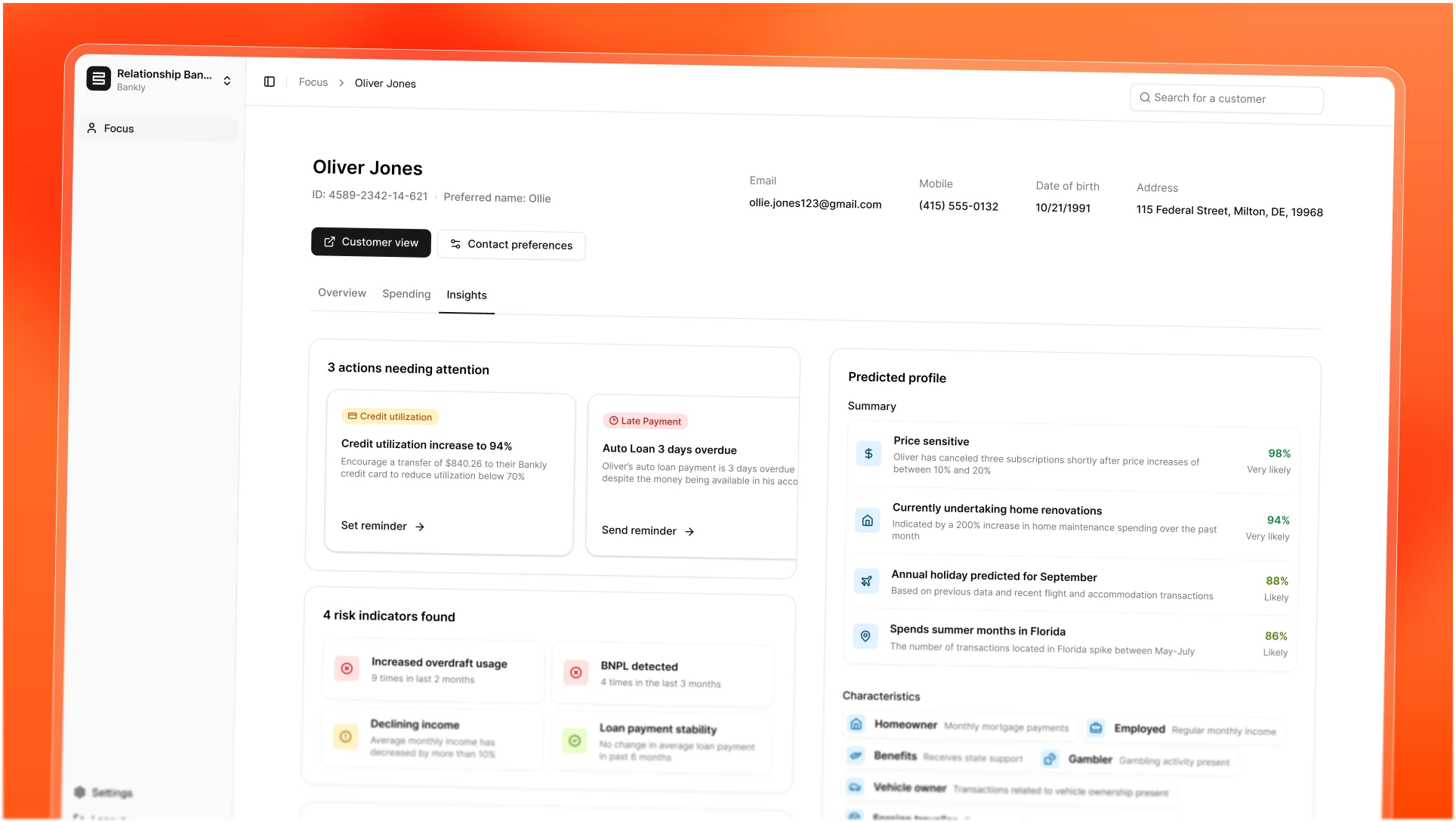Click the red X icon beside BNPL detected
1456x822 pixels.
click(x=576, y=672)
